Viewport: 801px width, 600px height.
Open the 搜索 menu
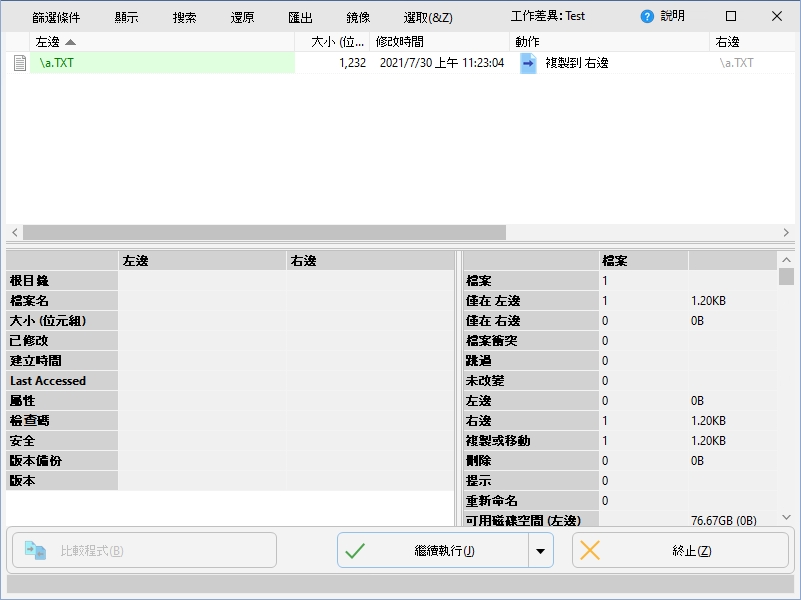(185, 18)
